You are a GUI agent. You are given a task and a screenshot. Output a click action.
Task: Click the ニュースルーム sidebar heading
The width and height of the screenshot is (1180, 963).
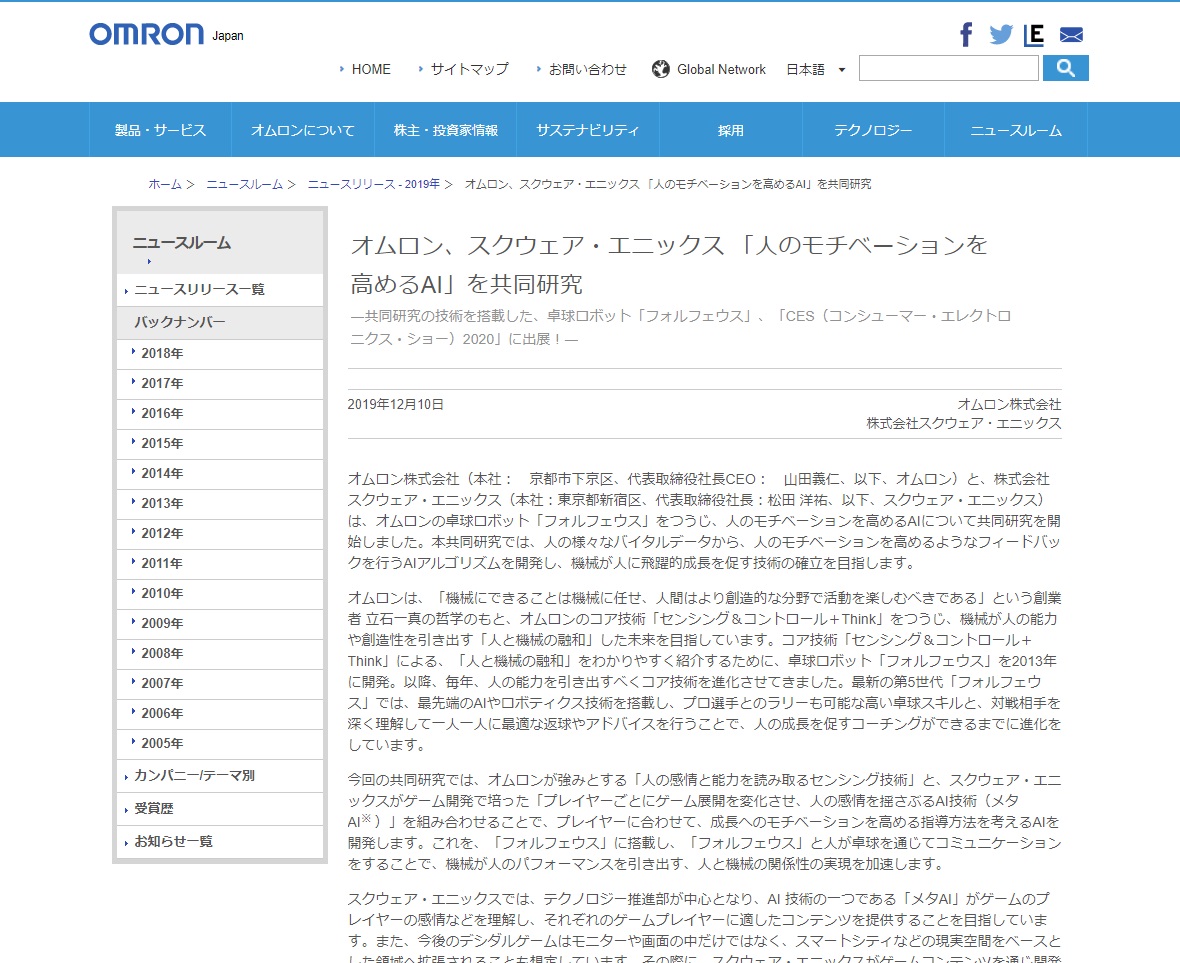point(182,243)
